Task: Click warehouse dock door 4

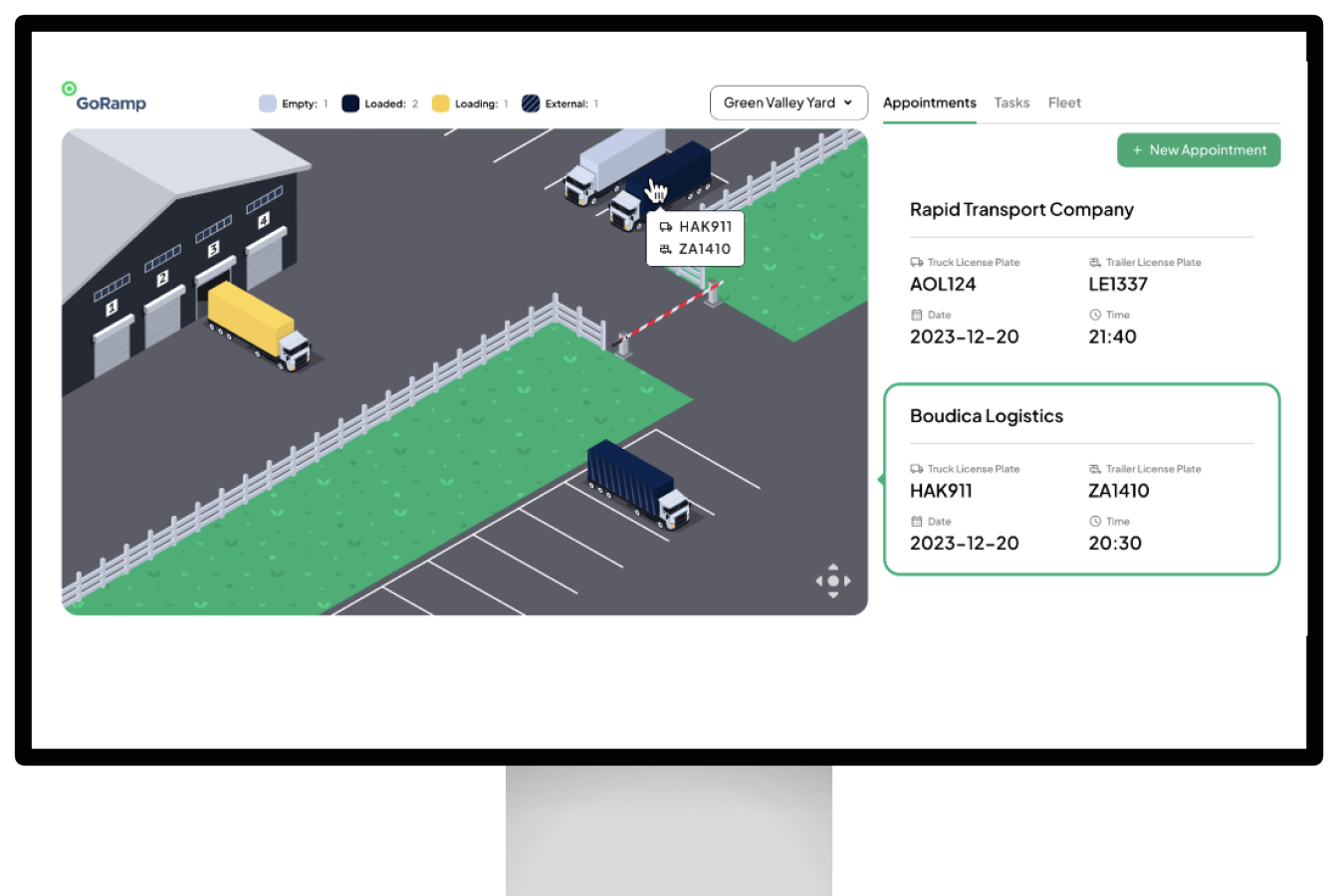Action: click(x=265, y=256)
